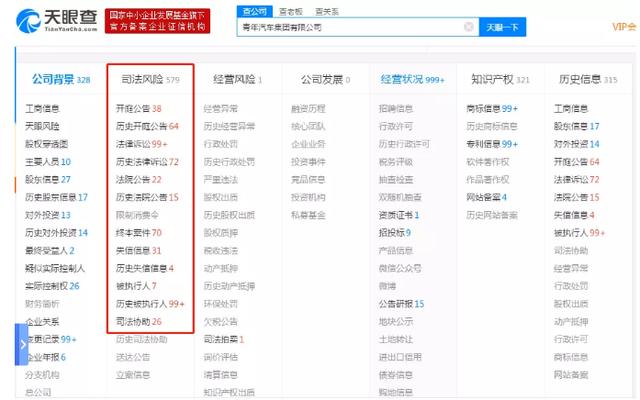This screenshot has height=400, width=640.
Task: Open 股东信息 17 under 历史信息
Action: (577, 126)
